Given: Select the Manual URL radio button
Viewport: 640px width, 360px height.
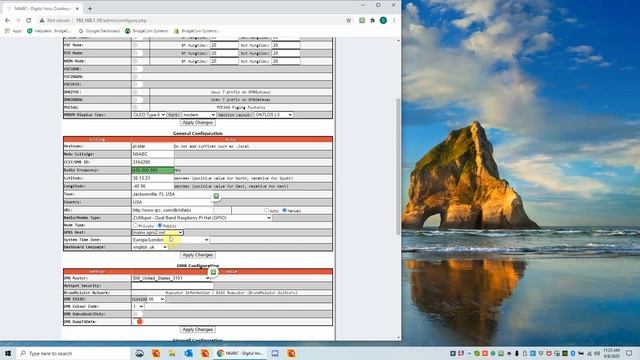Looking at the screenshot, I should click(x=284, y=210).
